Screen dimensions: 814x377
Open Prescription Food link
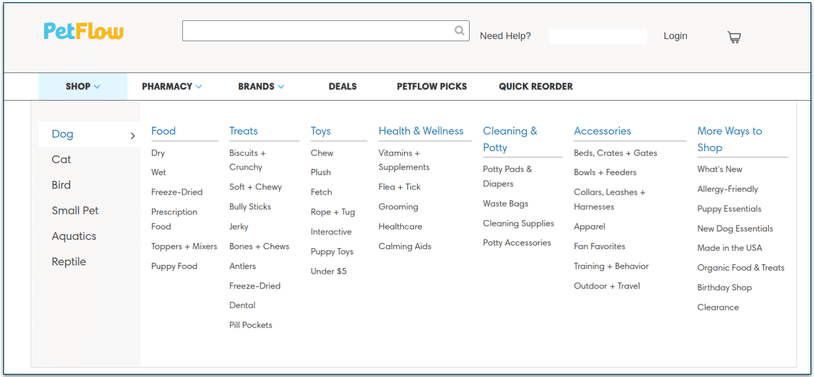[174, 219]
